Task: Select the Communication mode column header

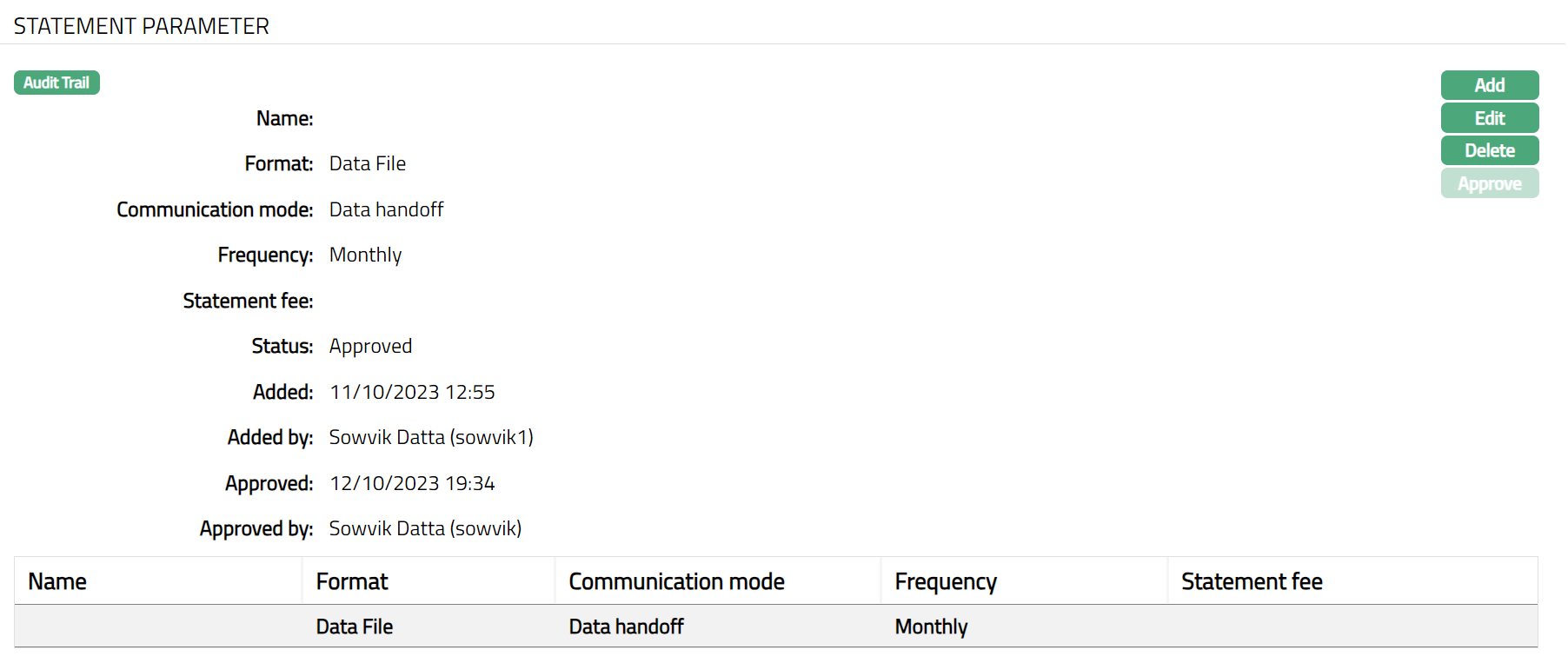Action: click(x=676, y=581)
